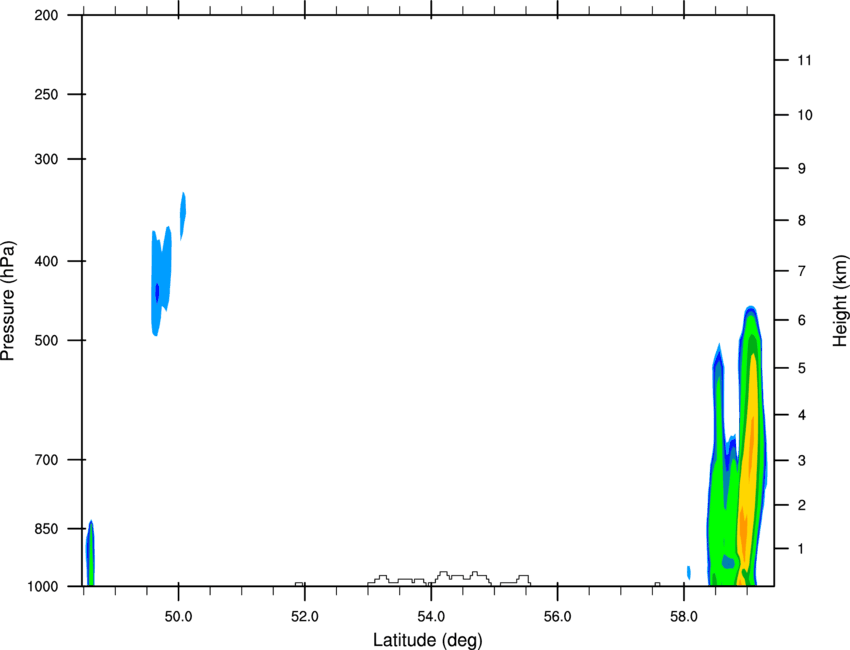
Task: Click the 50.0 latitude tick label
Action: coord(178,617)
